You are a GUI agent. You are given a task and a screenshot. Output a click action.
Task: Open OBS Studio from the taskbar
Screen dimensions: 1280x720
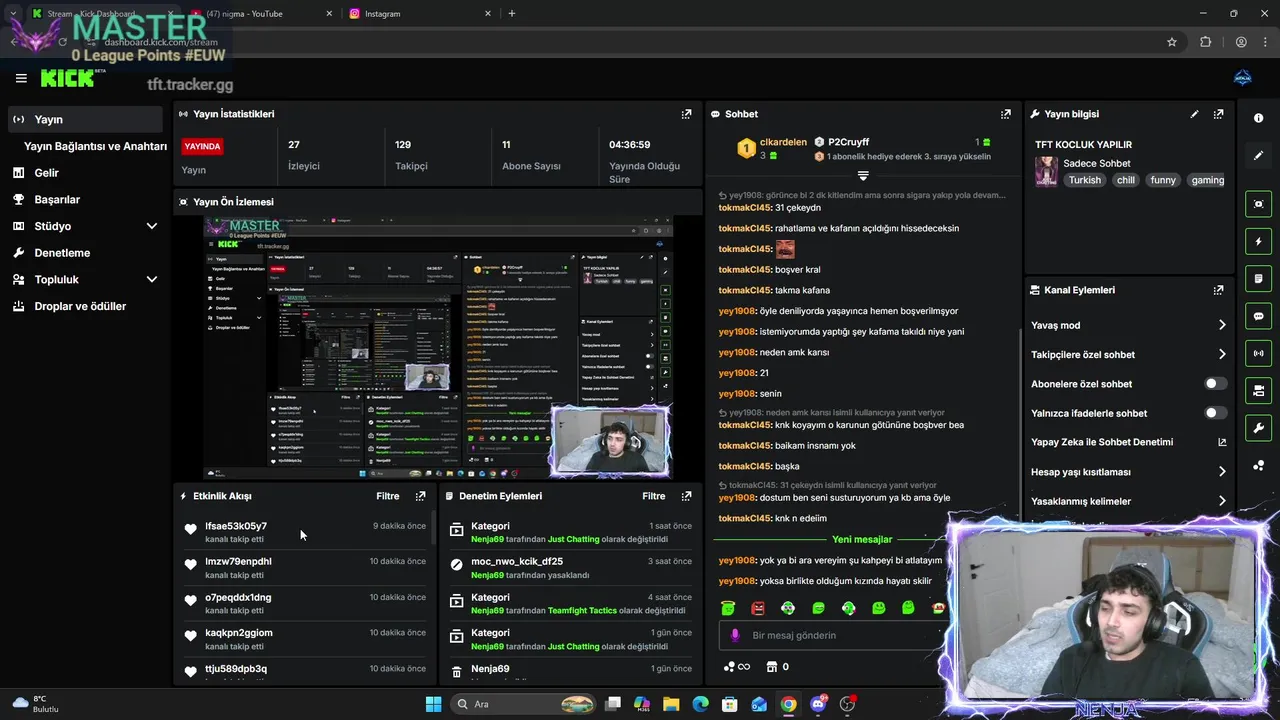[848, 704]
